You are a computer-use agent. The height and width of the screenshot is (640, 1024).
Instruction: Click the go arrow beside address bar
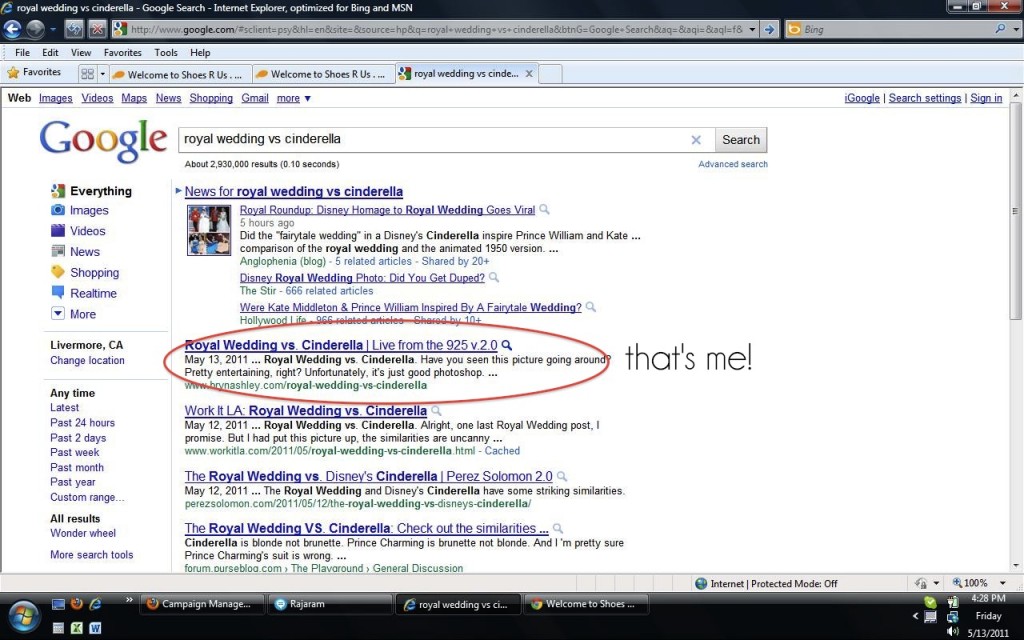click(x=769, y=29)
